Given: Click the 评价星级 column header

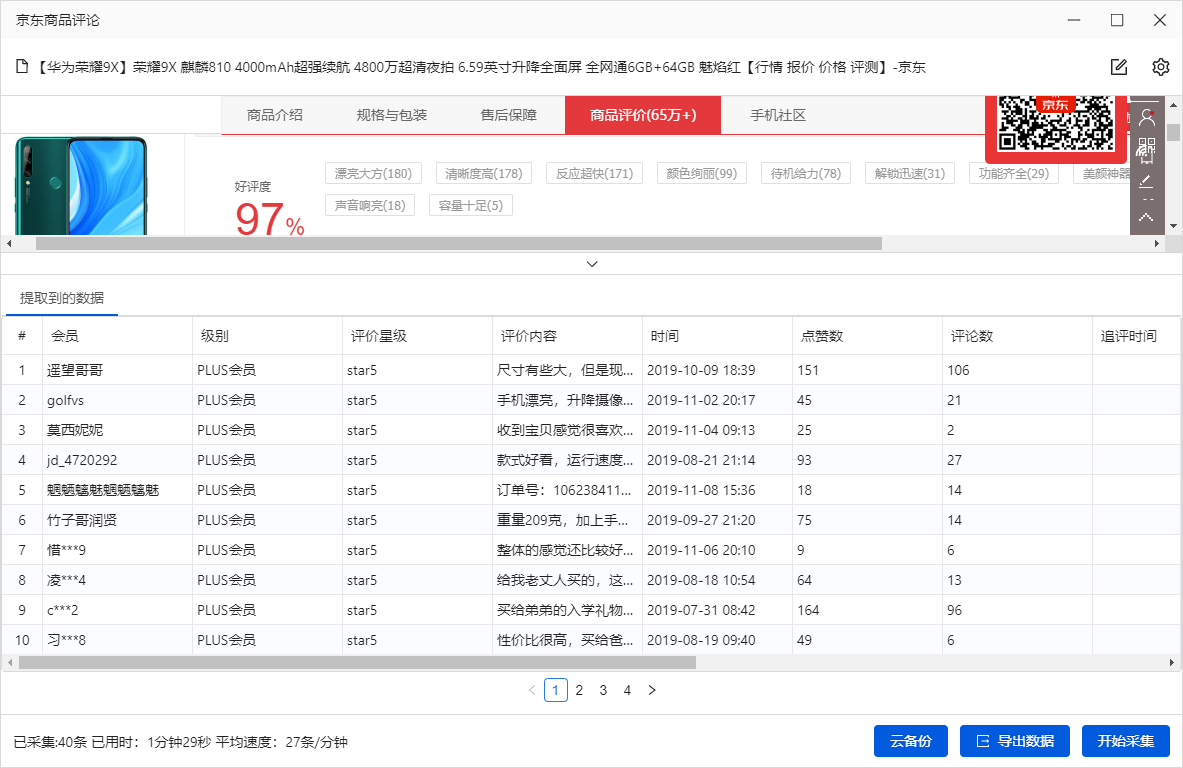Looking at the screenshot, I should click(417, 336).
